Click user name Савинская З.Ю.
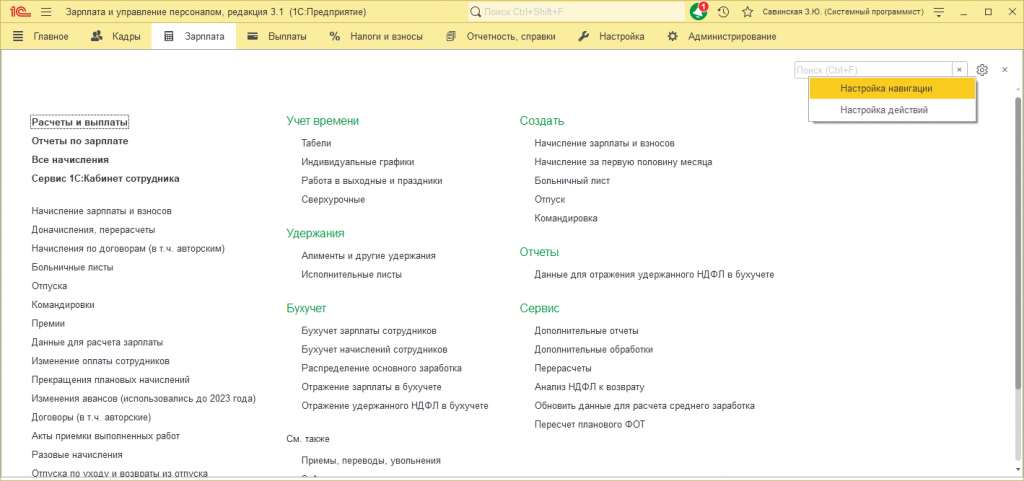This screenshot has width=1024, height=481. [x=843, y=12]
